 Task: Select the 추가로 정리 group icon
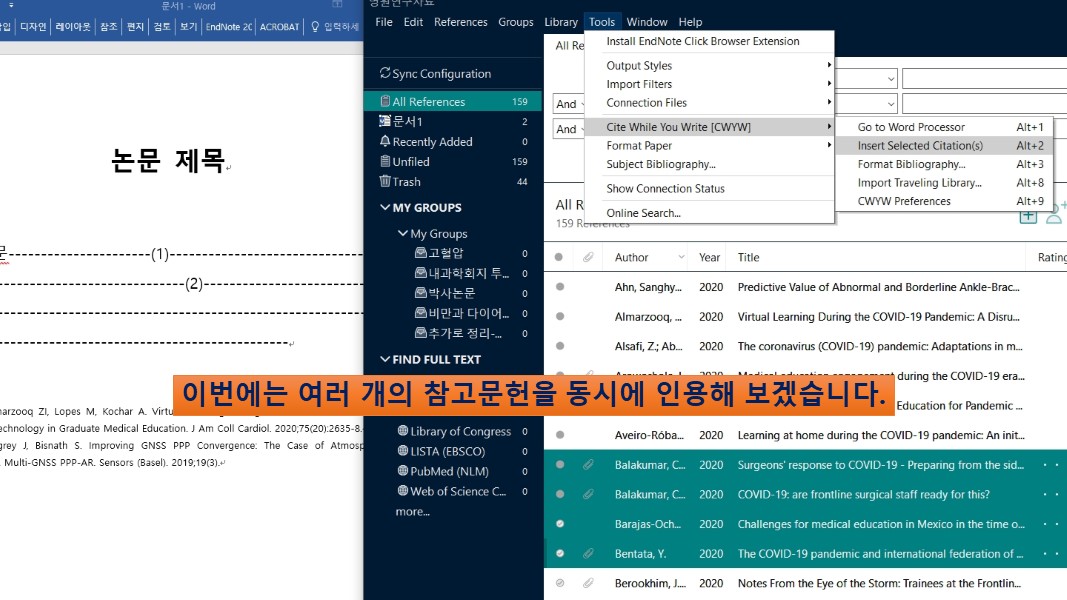(x=421, y=333)
